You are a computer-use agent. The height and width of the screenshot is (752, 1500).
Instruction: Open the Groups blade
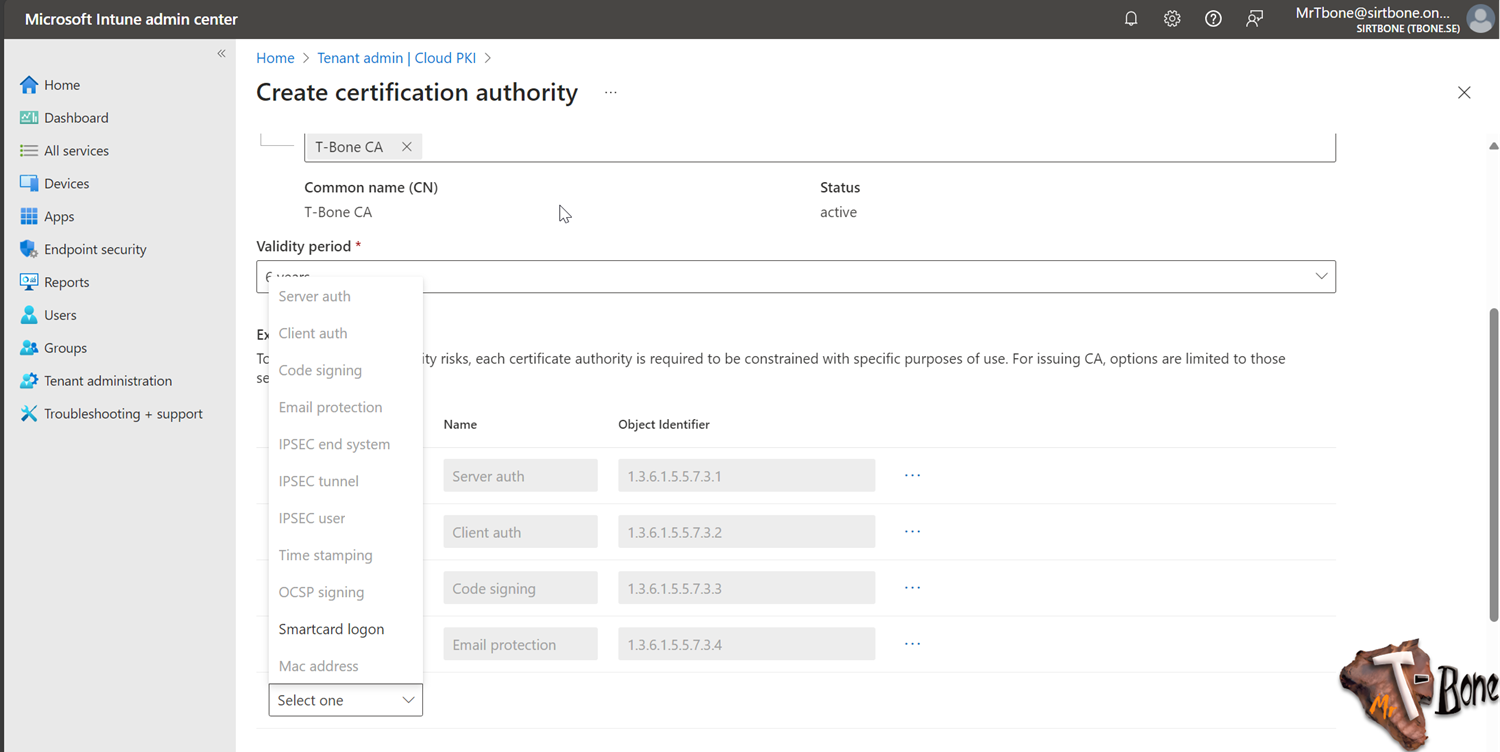pos(62,347)
